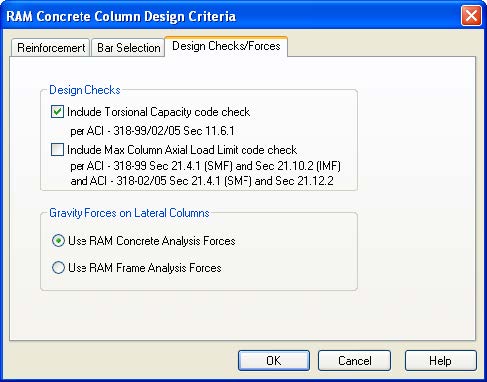Open Help for design criteria
This screenshot has height=382, width=487.
440,361
